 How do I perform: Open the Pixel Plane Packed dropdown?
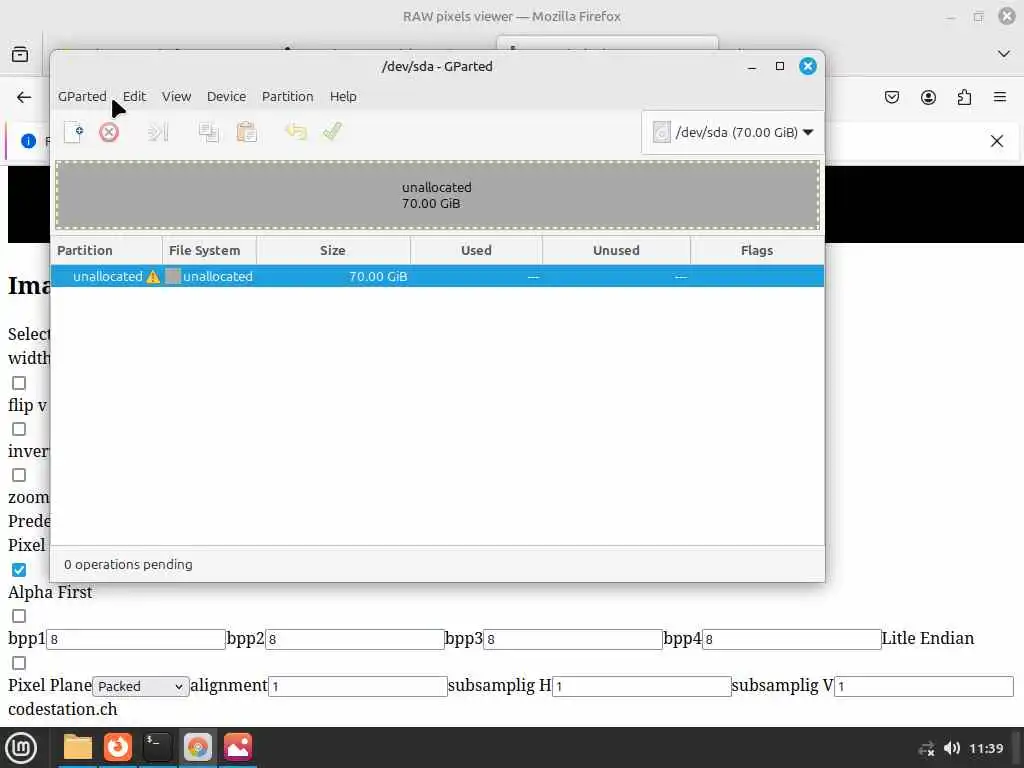[140, 686]
